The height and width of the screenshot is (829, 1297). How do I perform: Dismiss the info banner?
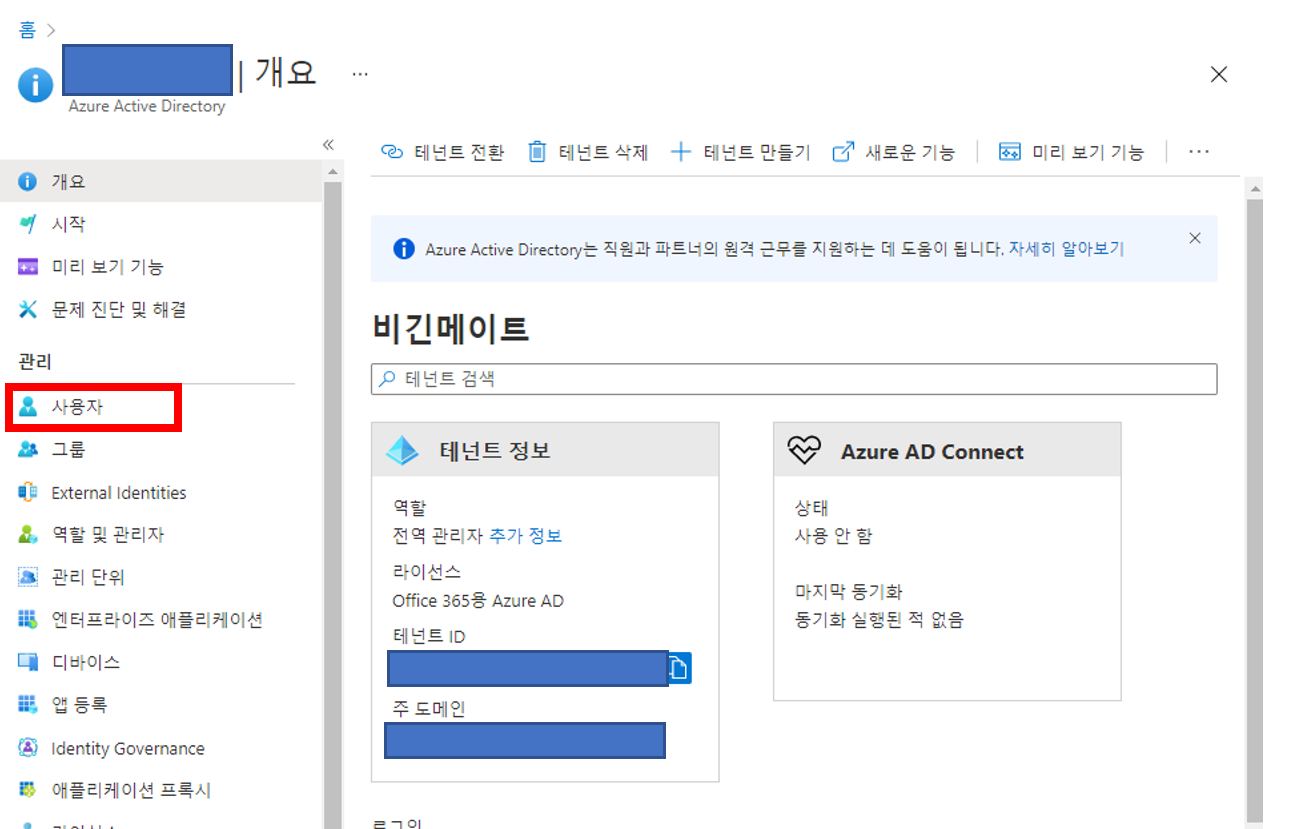point(1194,238)
